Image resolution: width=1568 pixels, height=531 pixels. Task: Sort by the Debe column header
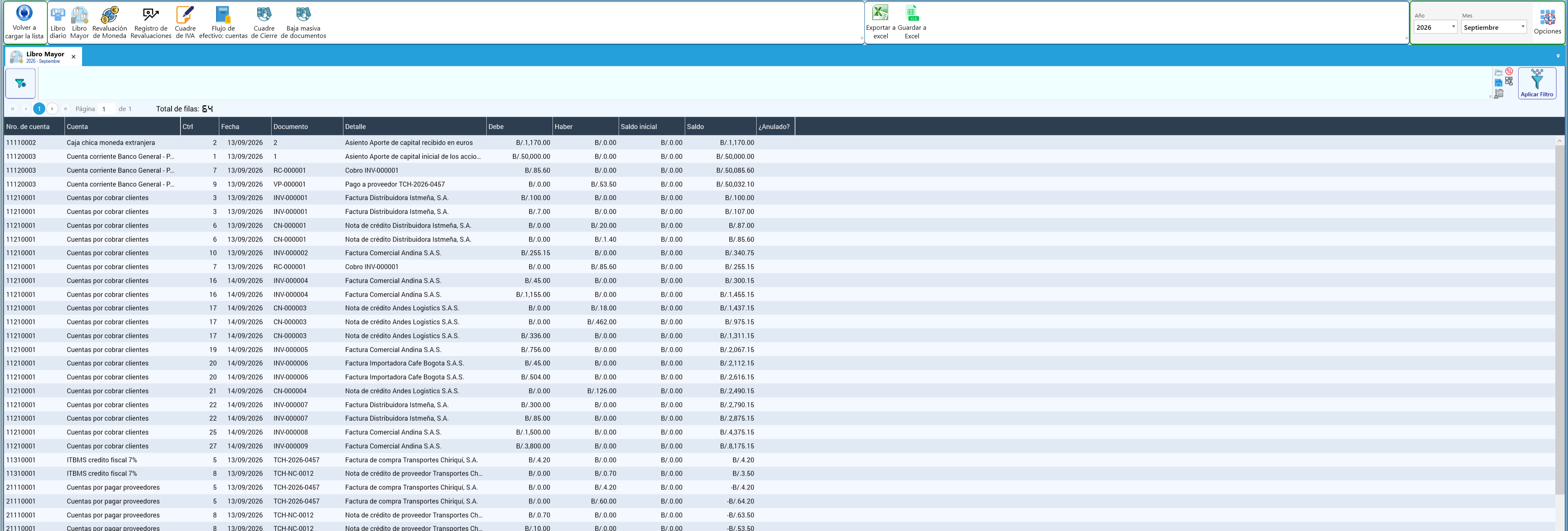(519, 127)
